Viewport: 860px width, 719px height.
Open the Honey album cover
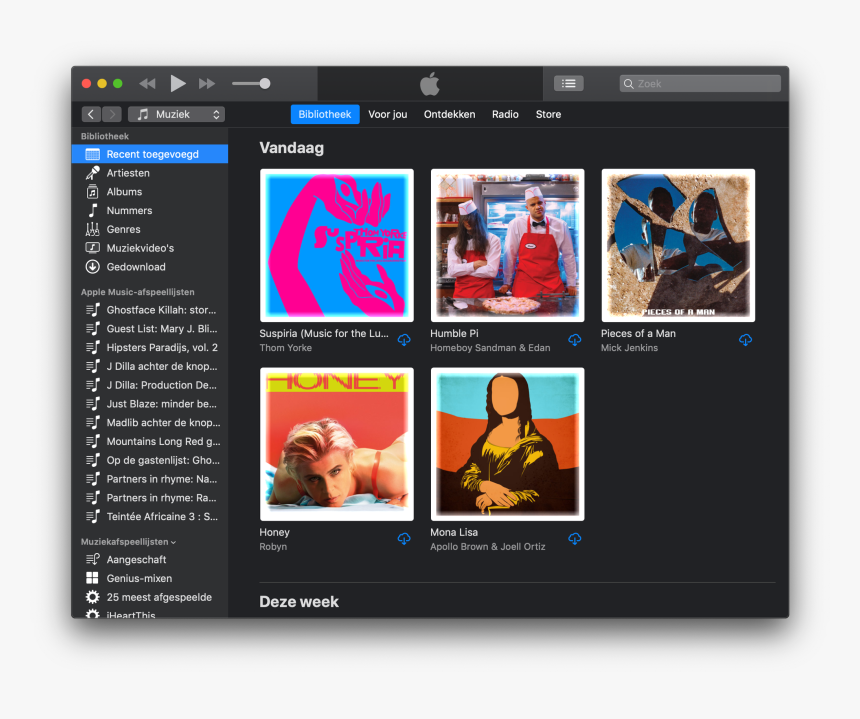(x=337, y=444)
